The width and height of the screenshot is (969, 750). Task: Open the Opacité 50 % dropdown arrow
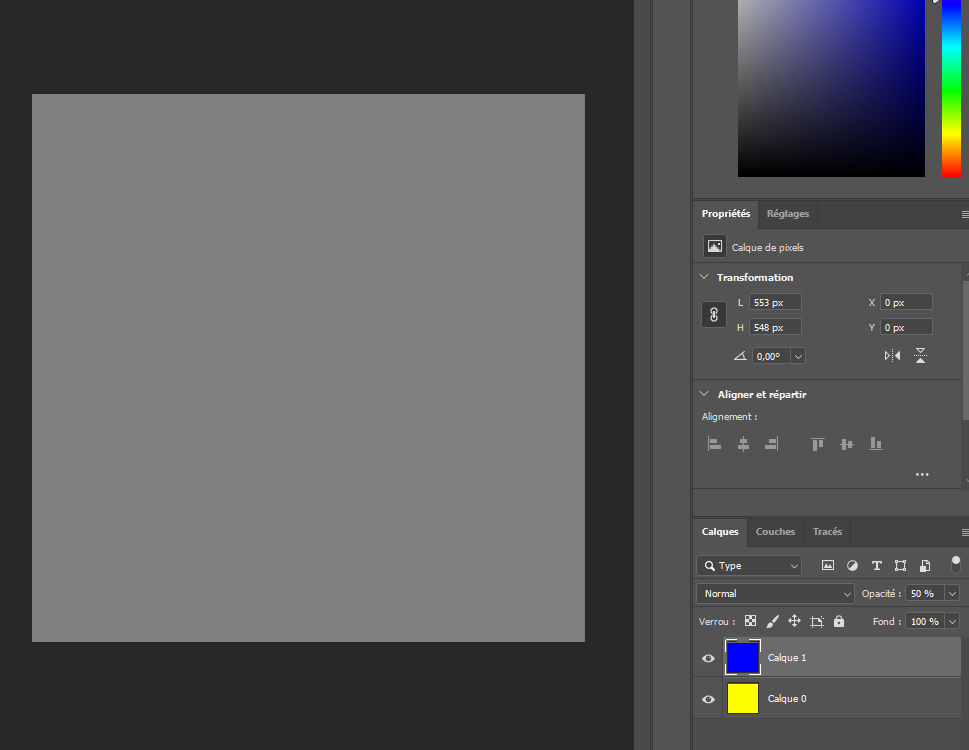[x=951, y=594]
